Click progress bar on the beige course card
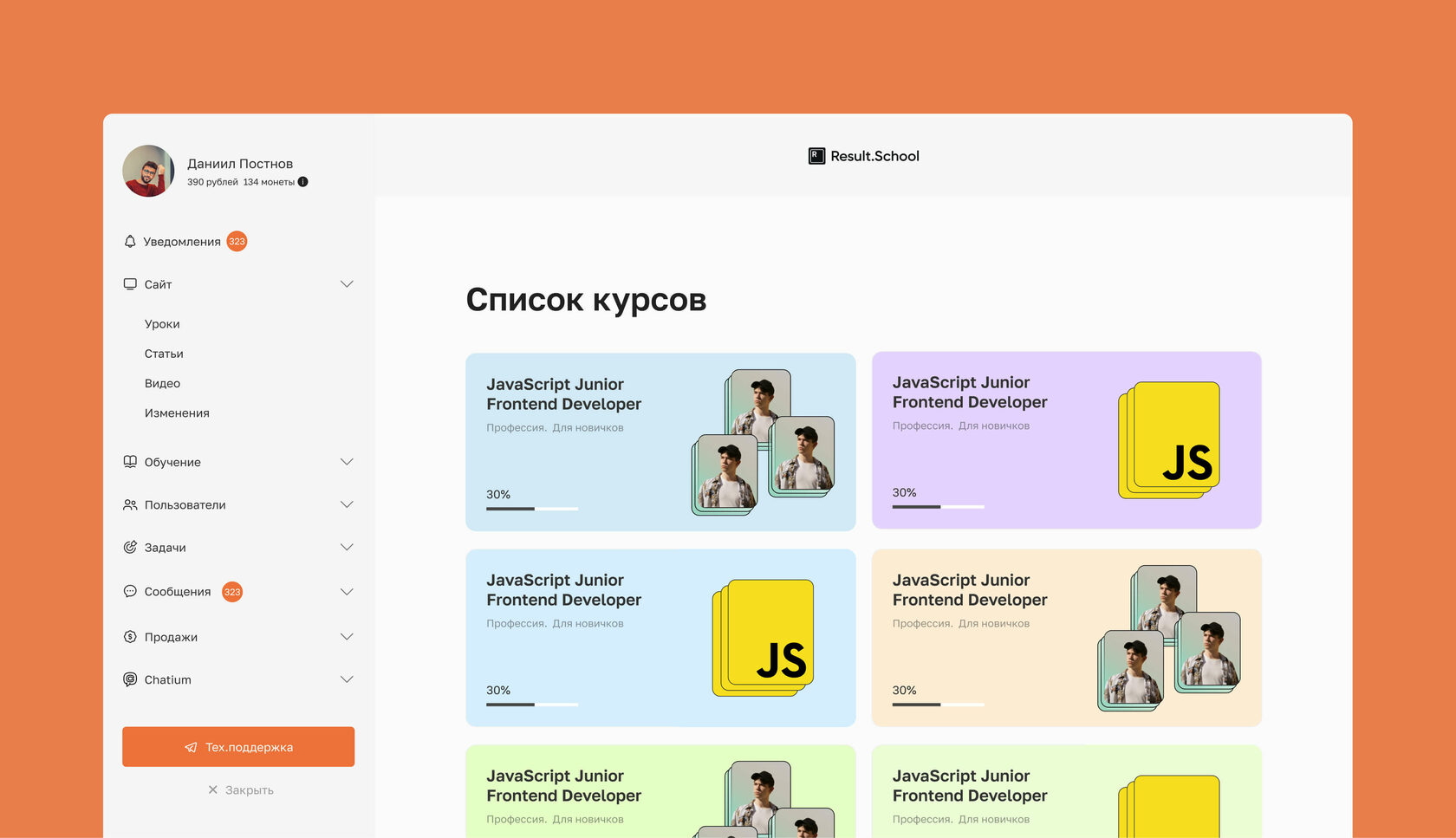1456x838 pixels. point(939,705)
